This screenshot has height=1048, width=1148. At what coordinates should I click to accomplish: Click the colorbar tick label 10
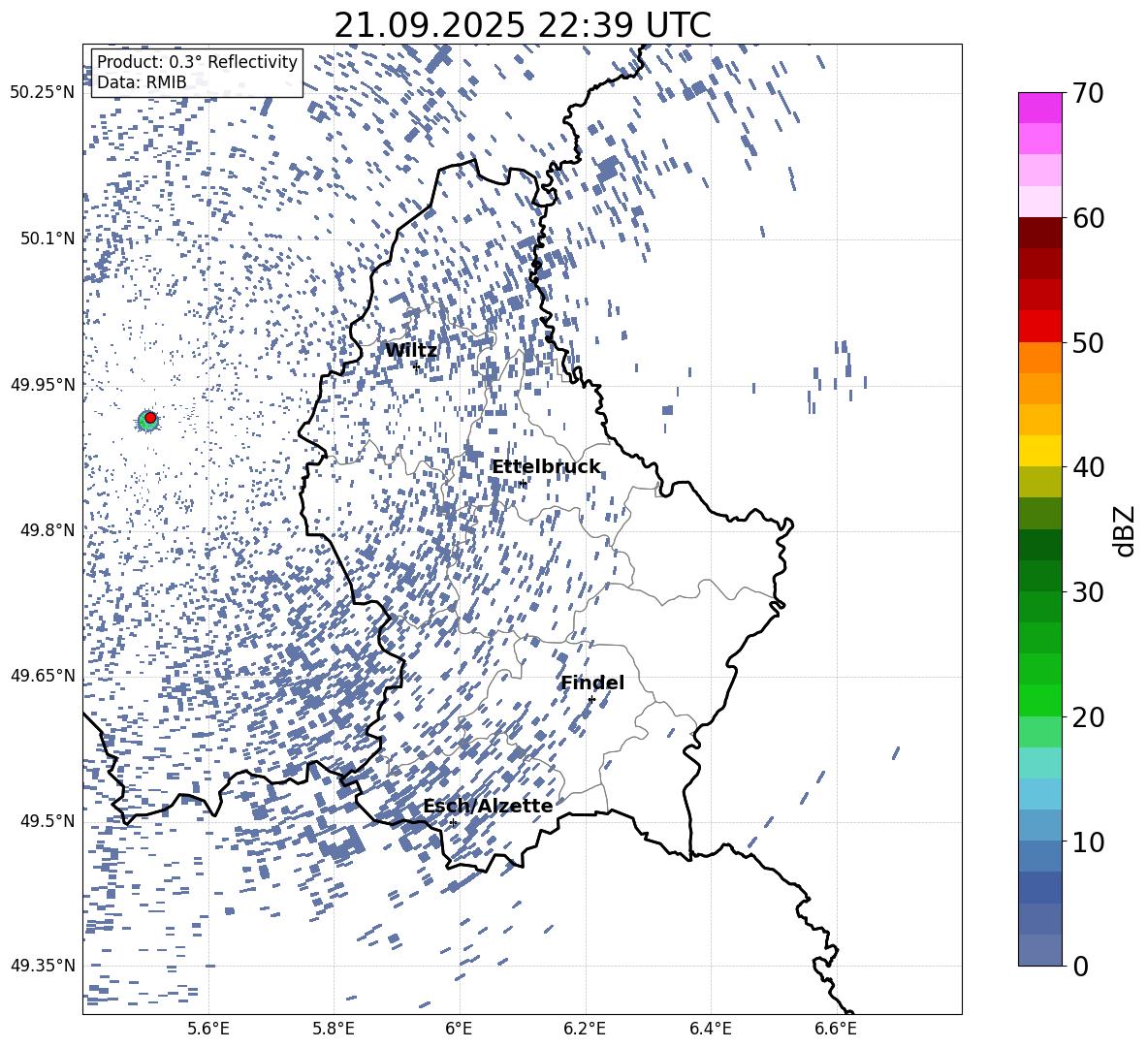coord(1089,842)
